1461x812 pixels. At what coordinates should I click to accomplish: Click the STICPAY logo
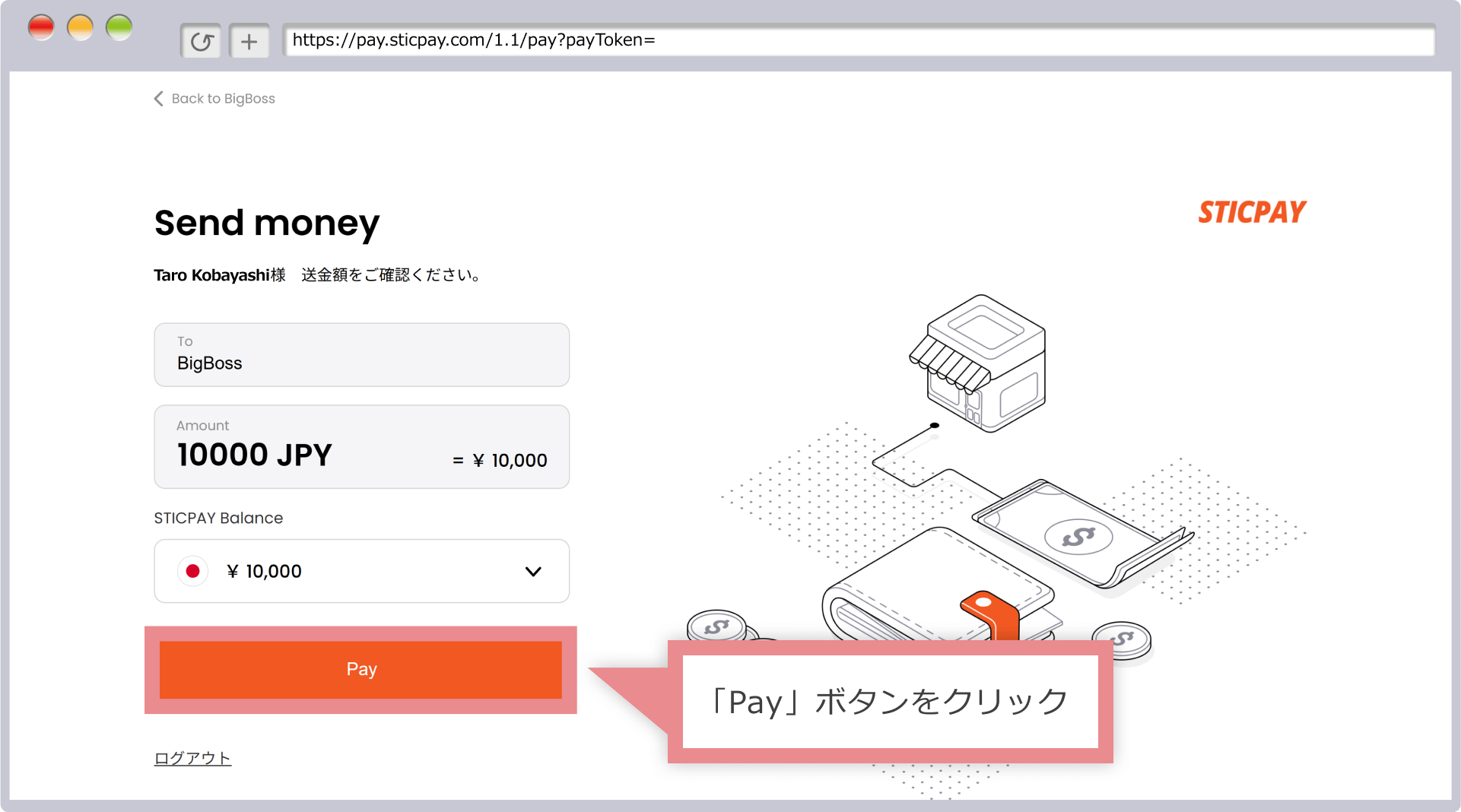[x=1252, y=212]
